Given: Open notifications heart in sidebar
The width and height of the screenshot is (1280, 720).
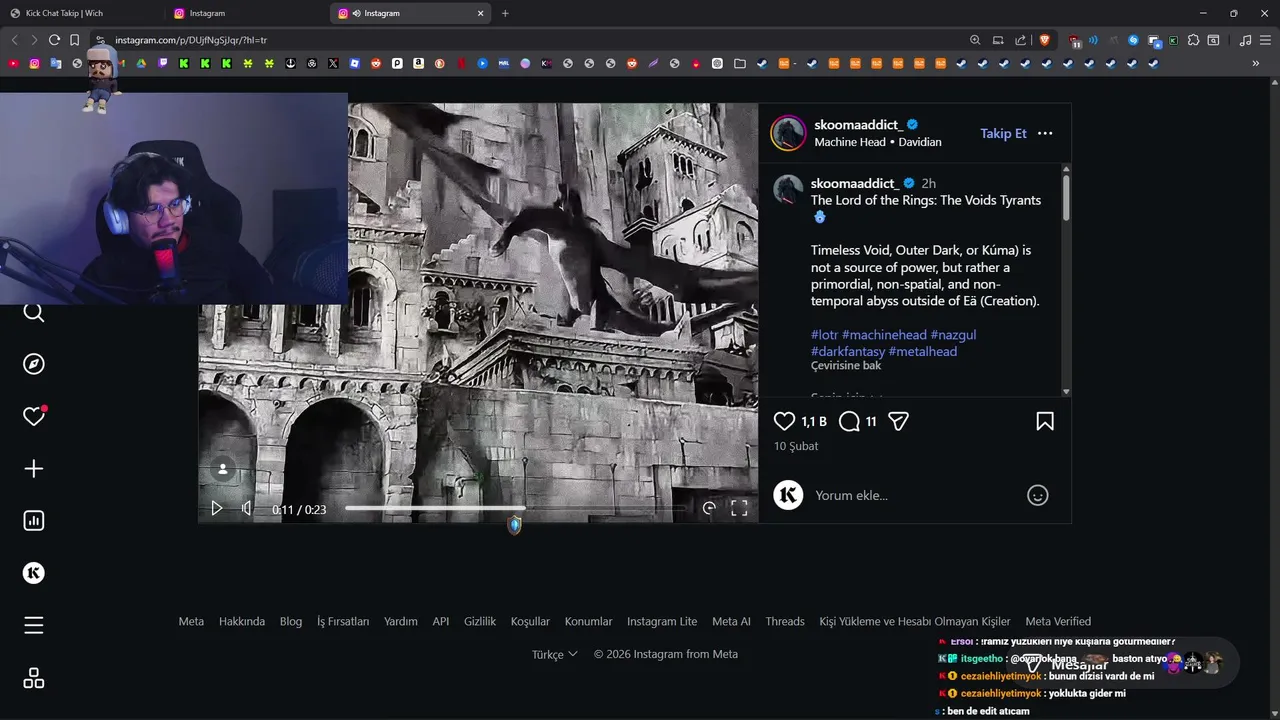Looking at the screenshot, I should coord(34,416).
